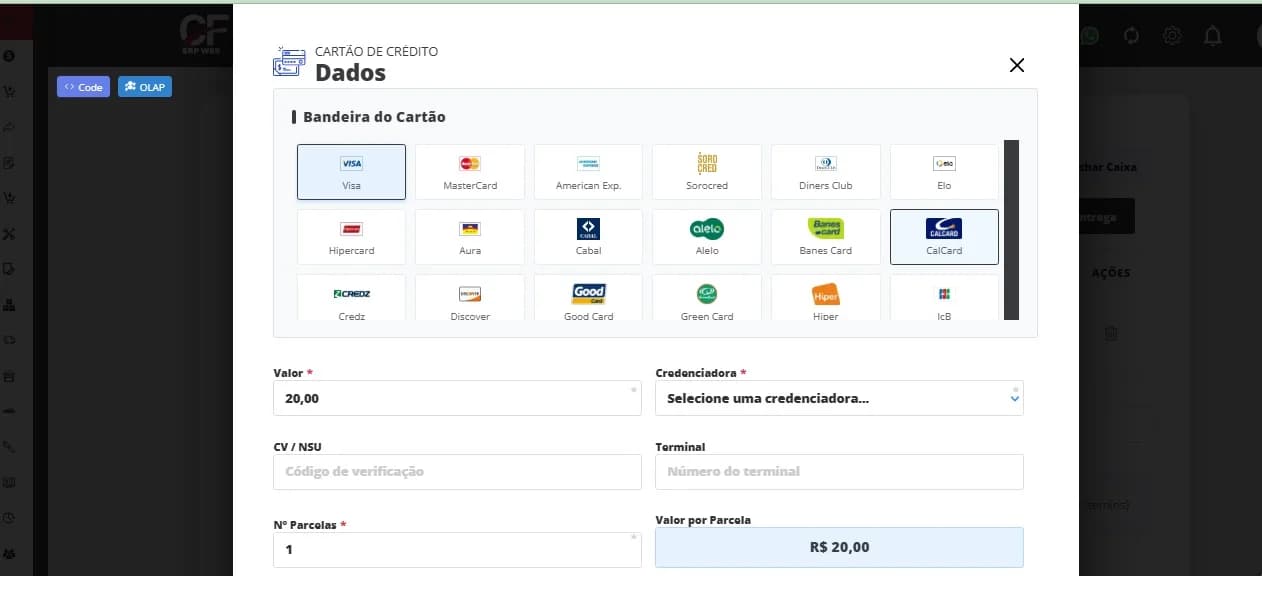This screenshot has width=1262, height=591.
Task: Choose Cabal card brand tile
Action: (x=588, y=237)
